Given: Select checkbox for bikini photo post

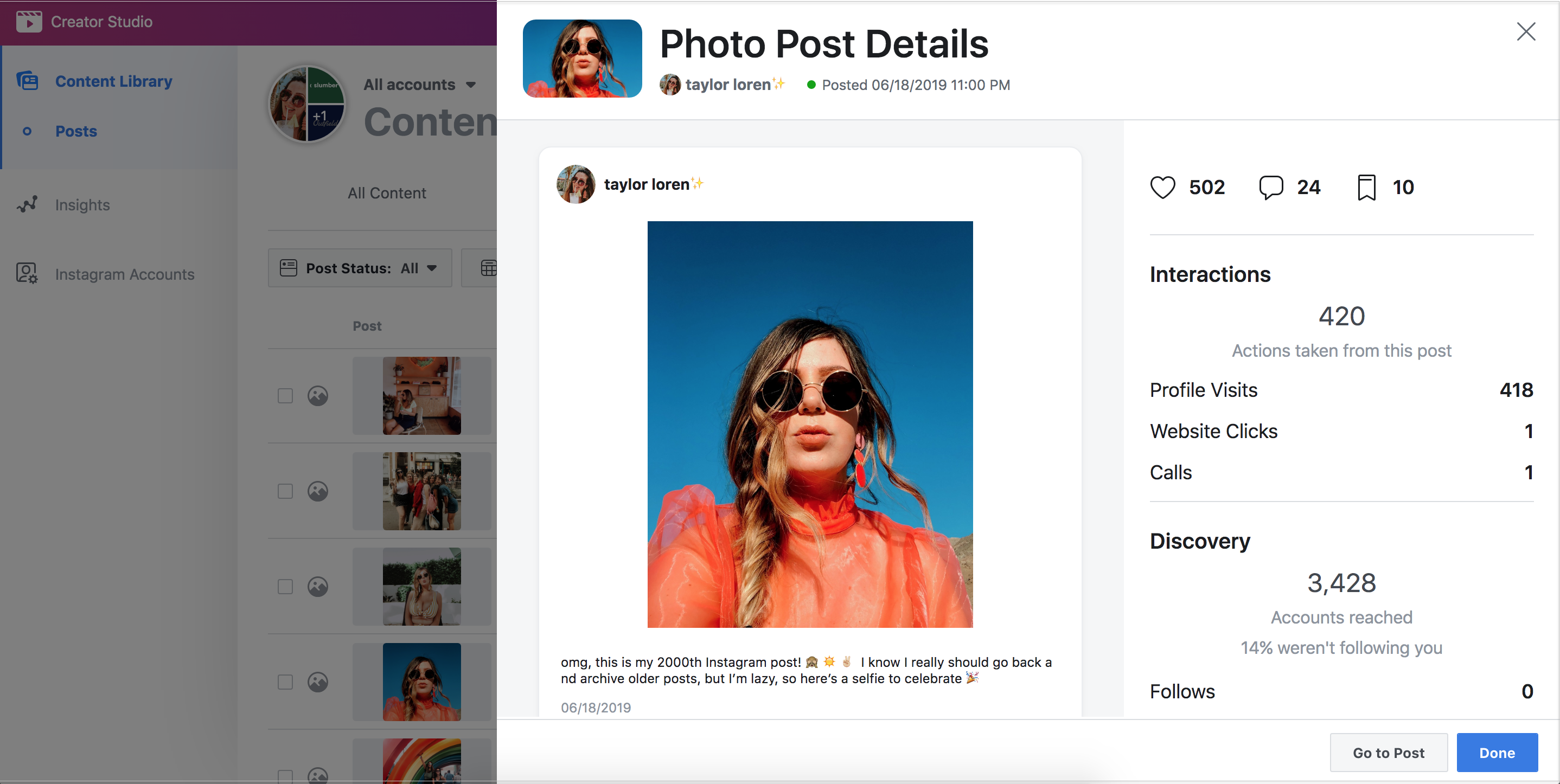Looking at the screenshot, I should [285, 587].
